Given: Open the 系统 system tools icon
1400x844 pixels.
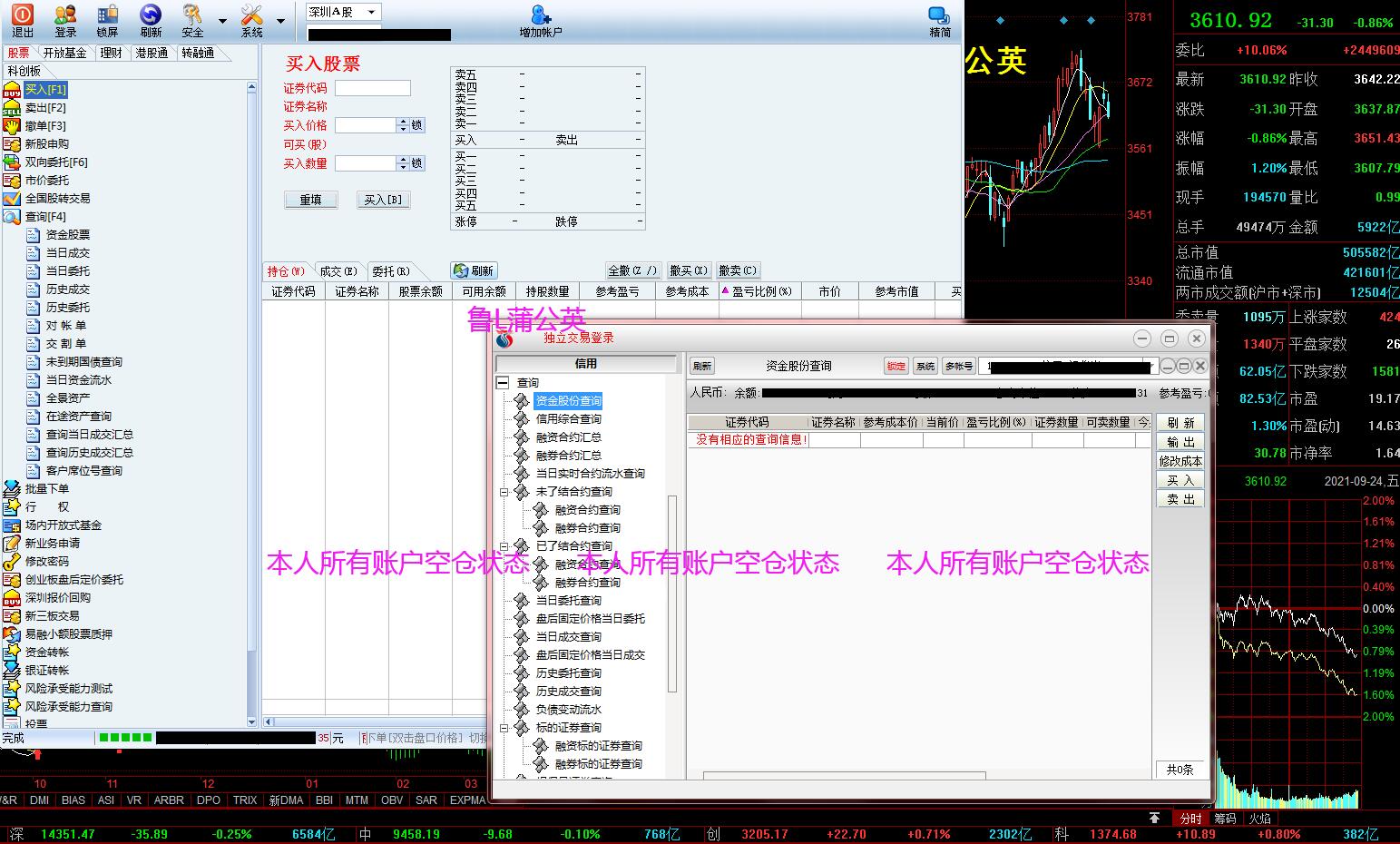Looking at the screenshot, I should click(x=251, y=15).
